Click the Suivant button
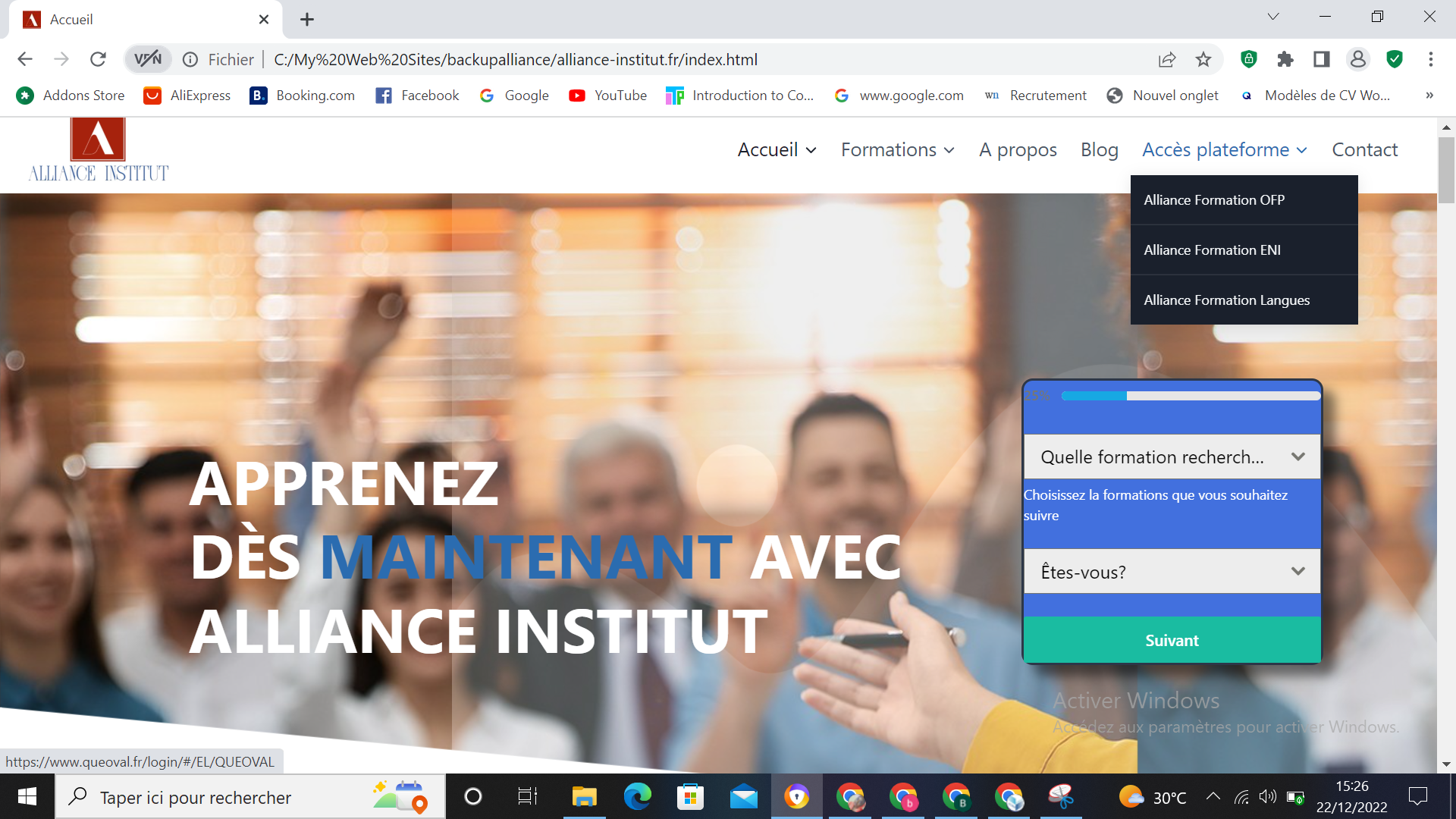The image size is (1456, 819). [x=1172, y=640]
